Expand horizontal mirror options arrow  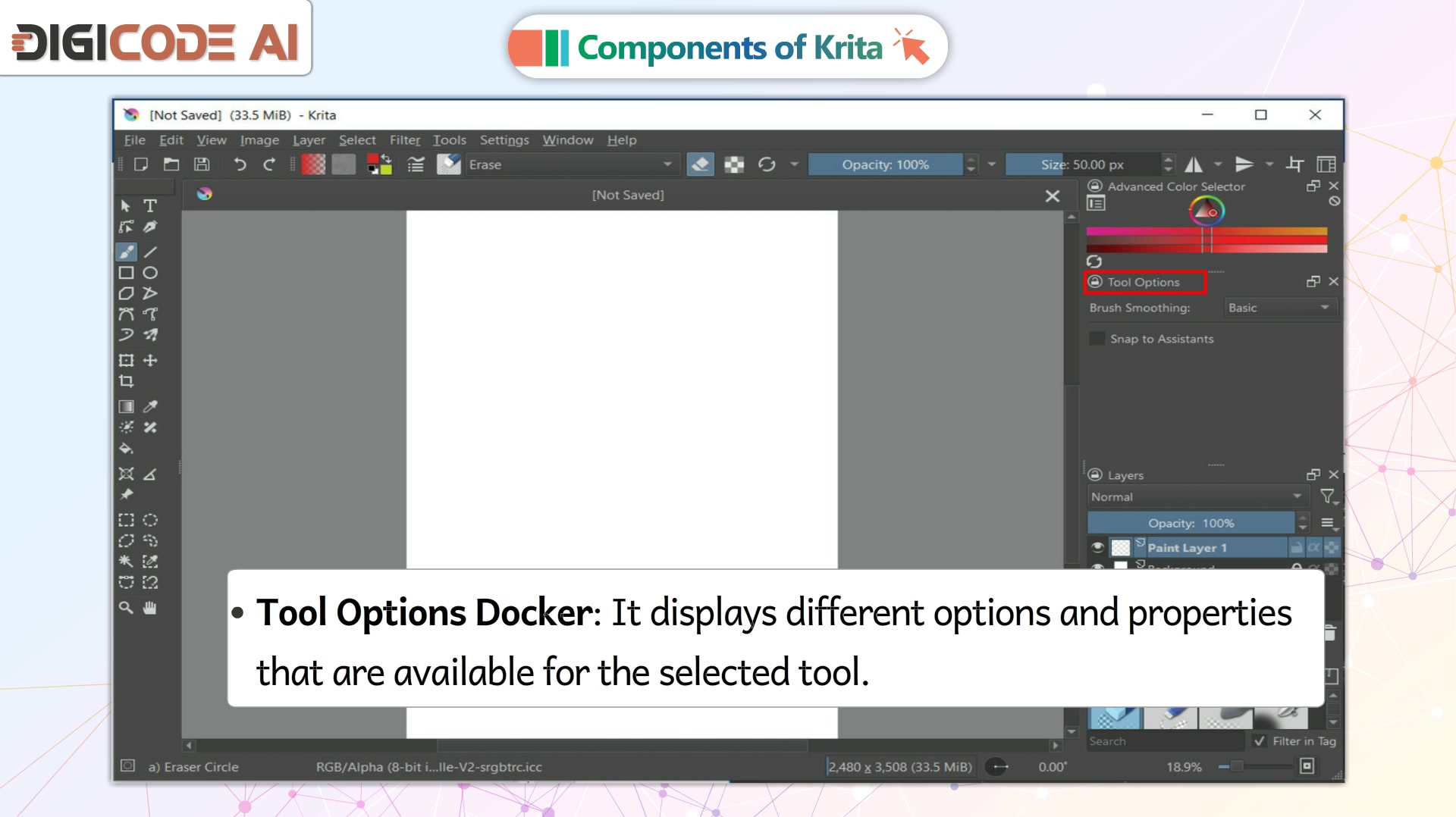[1218, 164]
